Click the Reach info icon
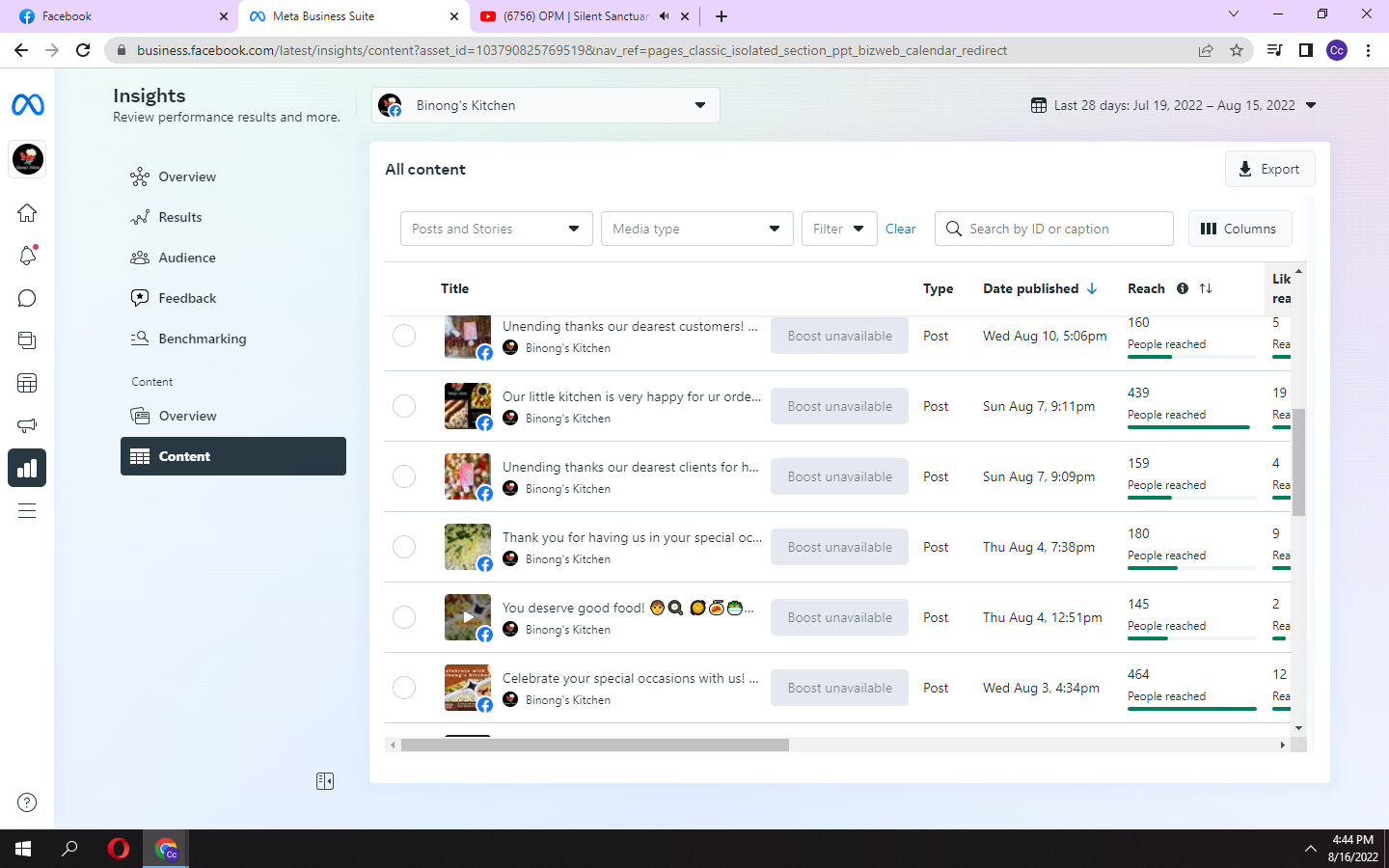The width and height of the screenshot is (1389, 868). click(x=1183, y=288)
